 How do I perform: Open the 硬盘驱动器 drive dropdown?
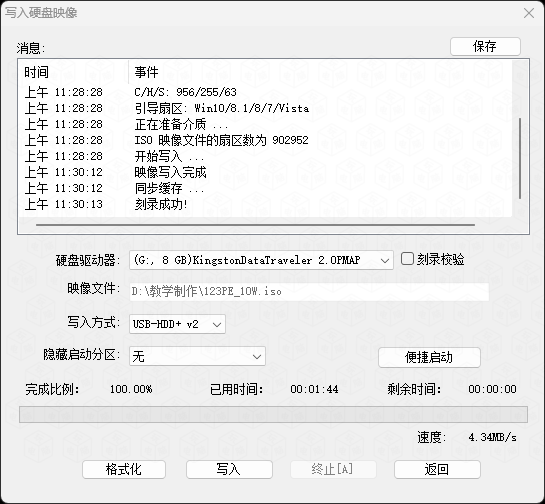[261, 260]
